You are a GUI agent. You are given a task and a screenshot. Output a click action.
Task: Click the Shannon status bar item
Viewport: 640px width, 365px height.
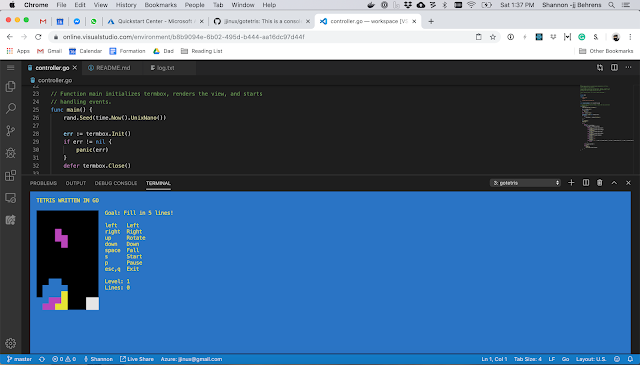click(x=98, y=359)
